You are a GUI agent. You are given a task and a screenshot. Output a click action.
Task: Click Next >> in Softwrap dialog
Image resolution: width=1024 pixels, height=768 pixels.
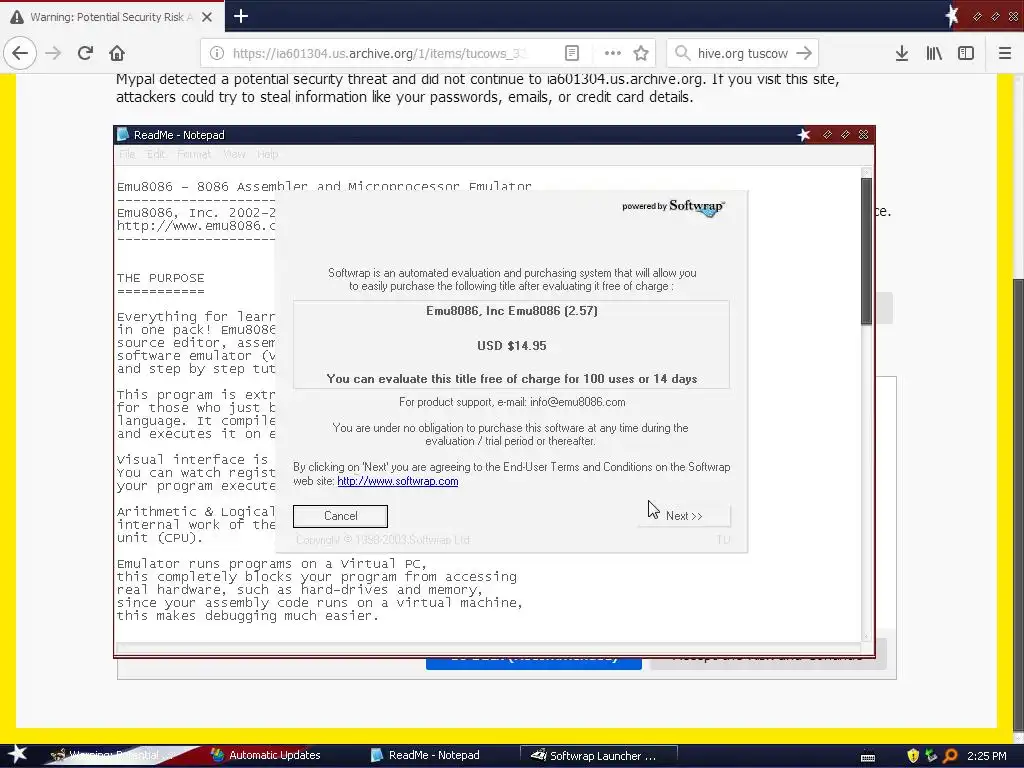click(x=684, y=516)
